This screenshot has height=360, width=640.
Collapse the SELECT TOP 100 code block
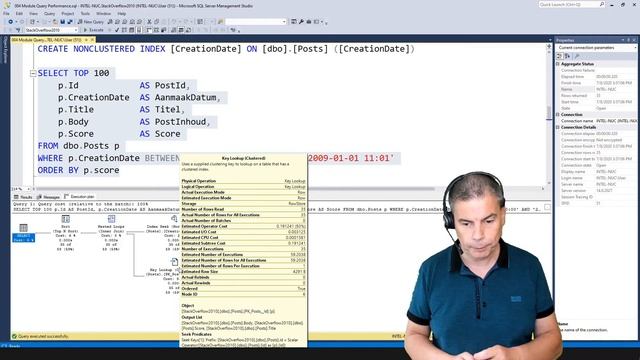coord(33,73)
